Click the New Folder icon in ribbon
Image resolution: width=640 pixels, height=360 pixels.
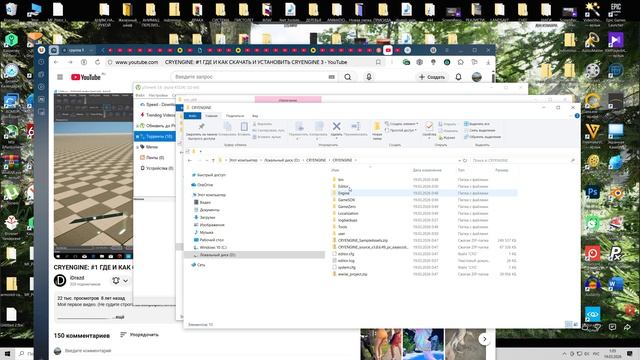tap(377, 127)
